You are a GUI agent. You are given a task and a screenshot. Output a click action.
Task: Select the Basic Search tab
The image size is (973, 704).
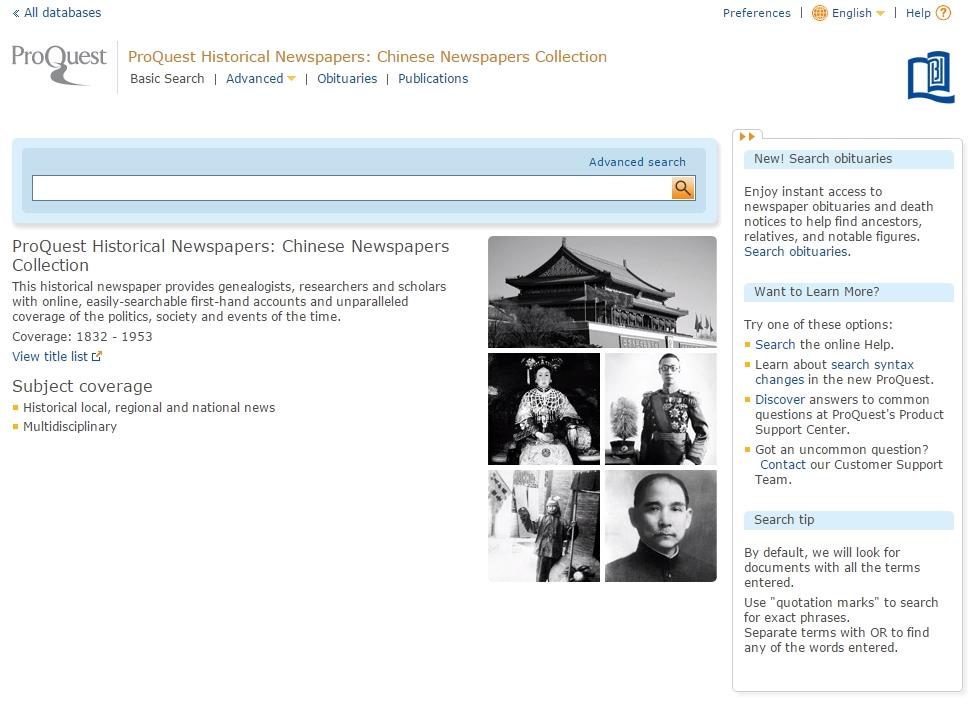pos(167,79)
